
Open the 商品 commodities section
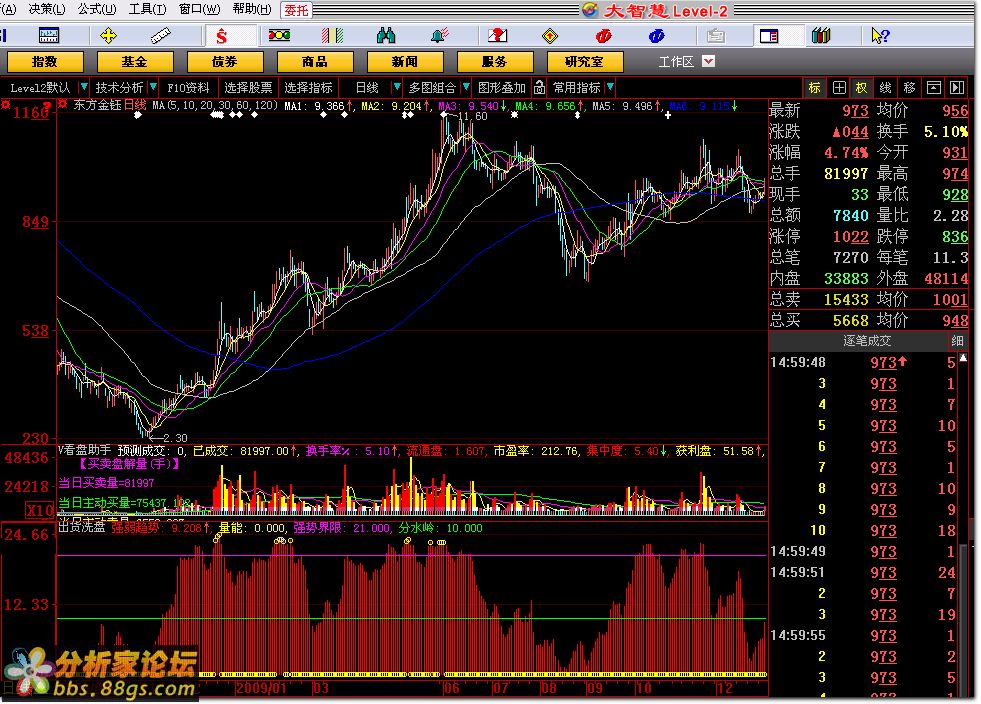point(315,62)
